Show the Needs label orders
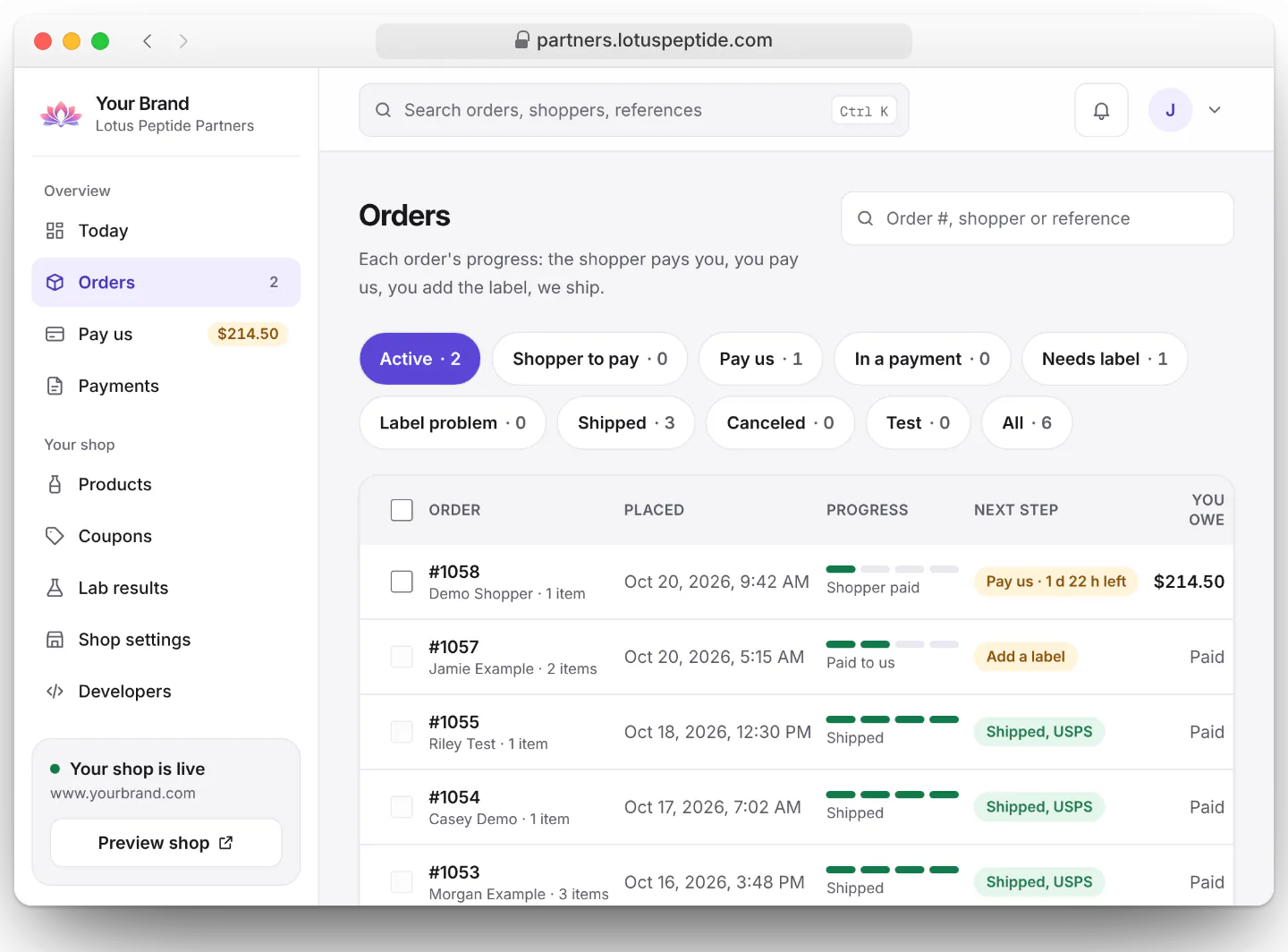 pyautogui.click(x=1105, y=359)
